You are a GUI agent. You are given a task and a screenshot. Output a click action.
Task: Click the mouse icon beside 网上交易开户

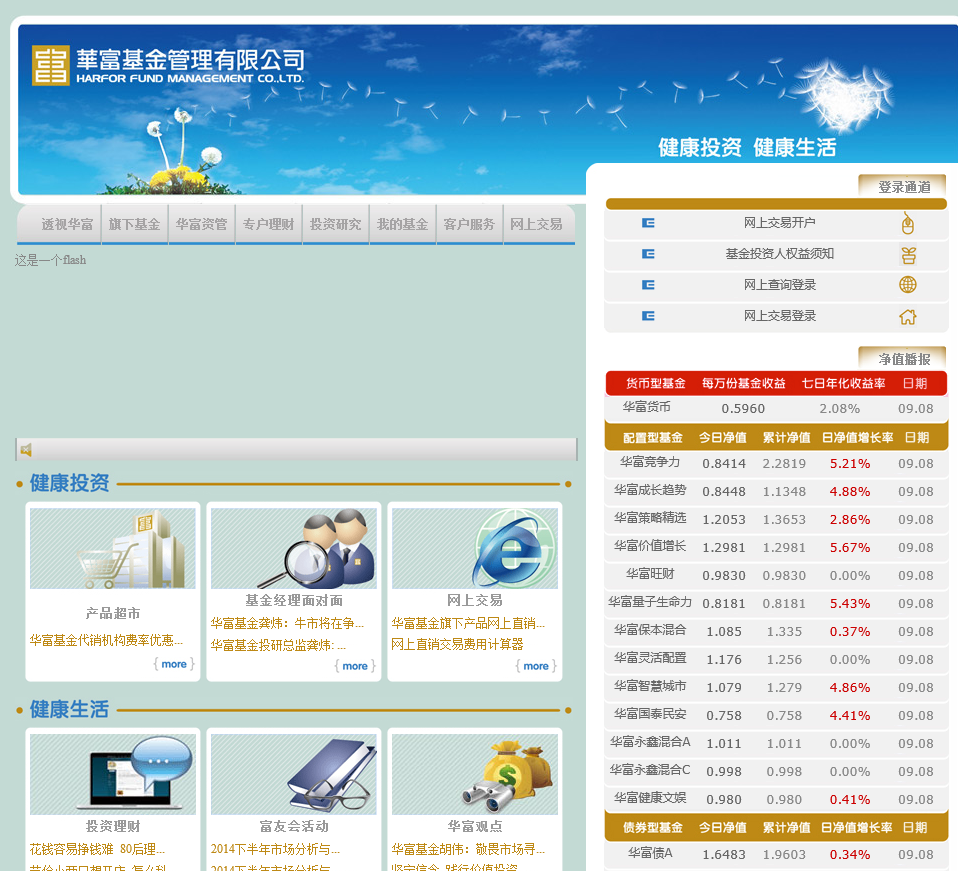coord(907,224)
